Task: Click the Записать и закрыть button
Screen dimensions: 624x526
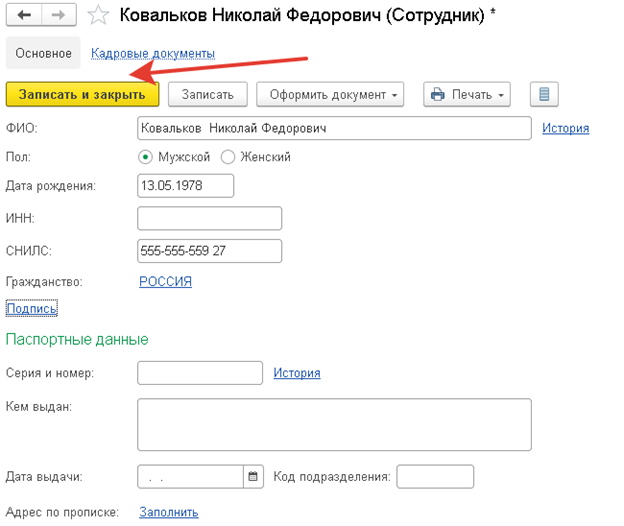Action: [x=82, y=94]
